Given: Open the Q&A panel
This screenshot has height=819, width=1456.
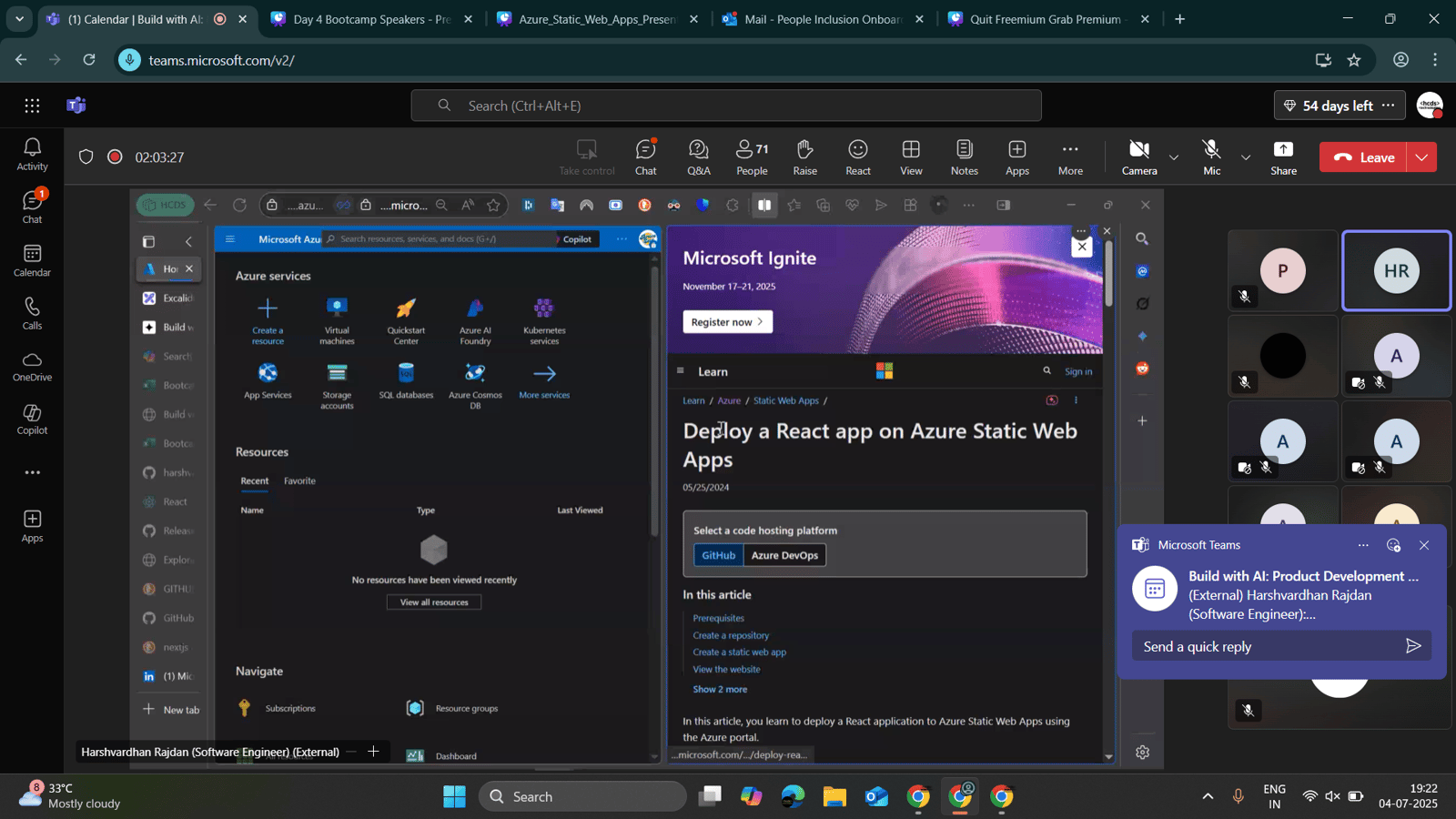Looking at the screenshot, I should coord(699,157).
